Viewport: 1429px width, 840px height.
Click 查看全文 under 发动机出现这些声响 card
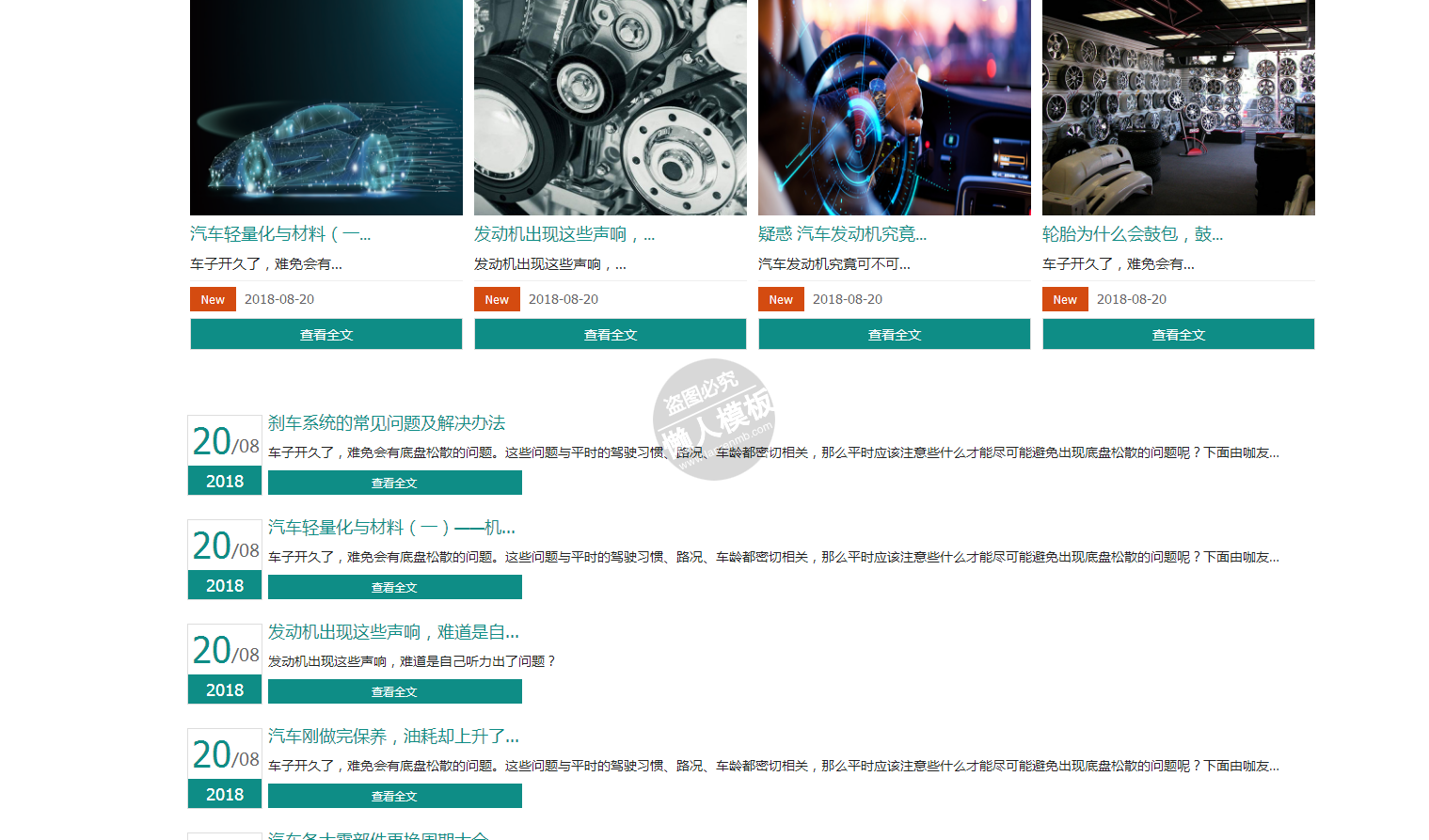611,334
